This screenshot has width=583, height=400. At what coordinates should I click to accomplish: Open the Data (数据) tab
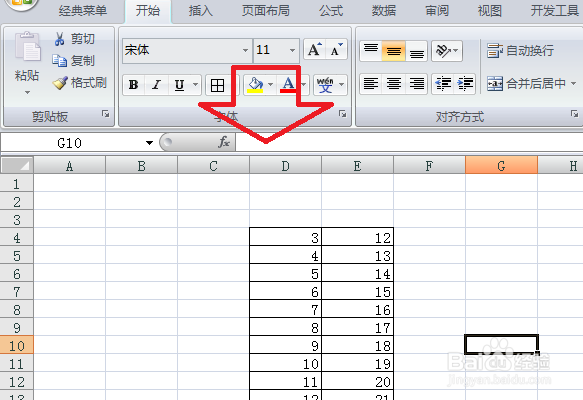384,10
